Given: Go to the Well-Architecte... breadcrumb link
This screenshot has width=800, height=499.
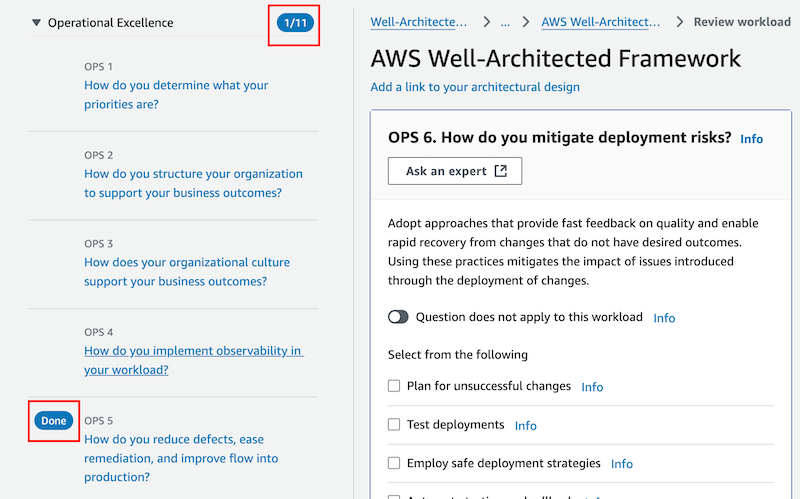Looking at the screenshot, I should [x=418, y=22].
